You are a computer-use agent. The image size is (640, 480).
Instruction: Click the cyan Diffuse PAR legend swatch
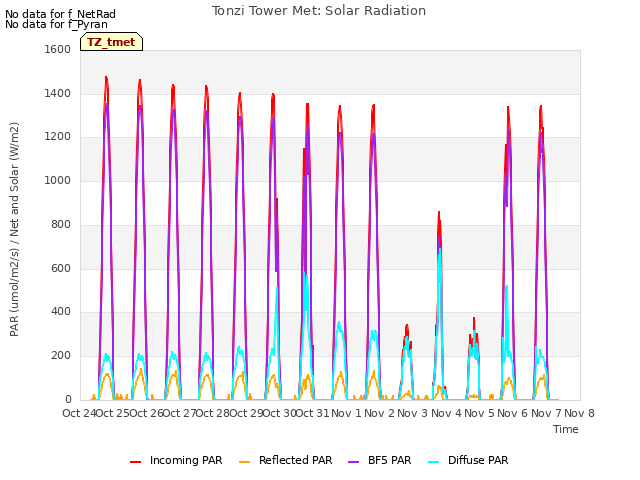pos(434,461)
